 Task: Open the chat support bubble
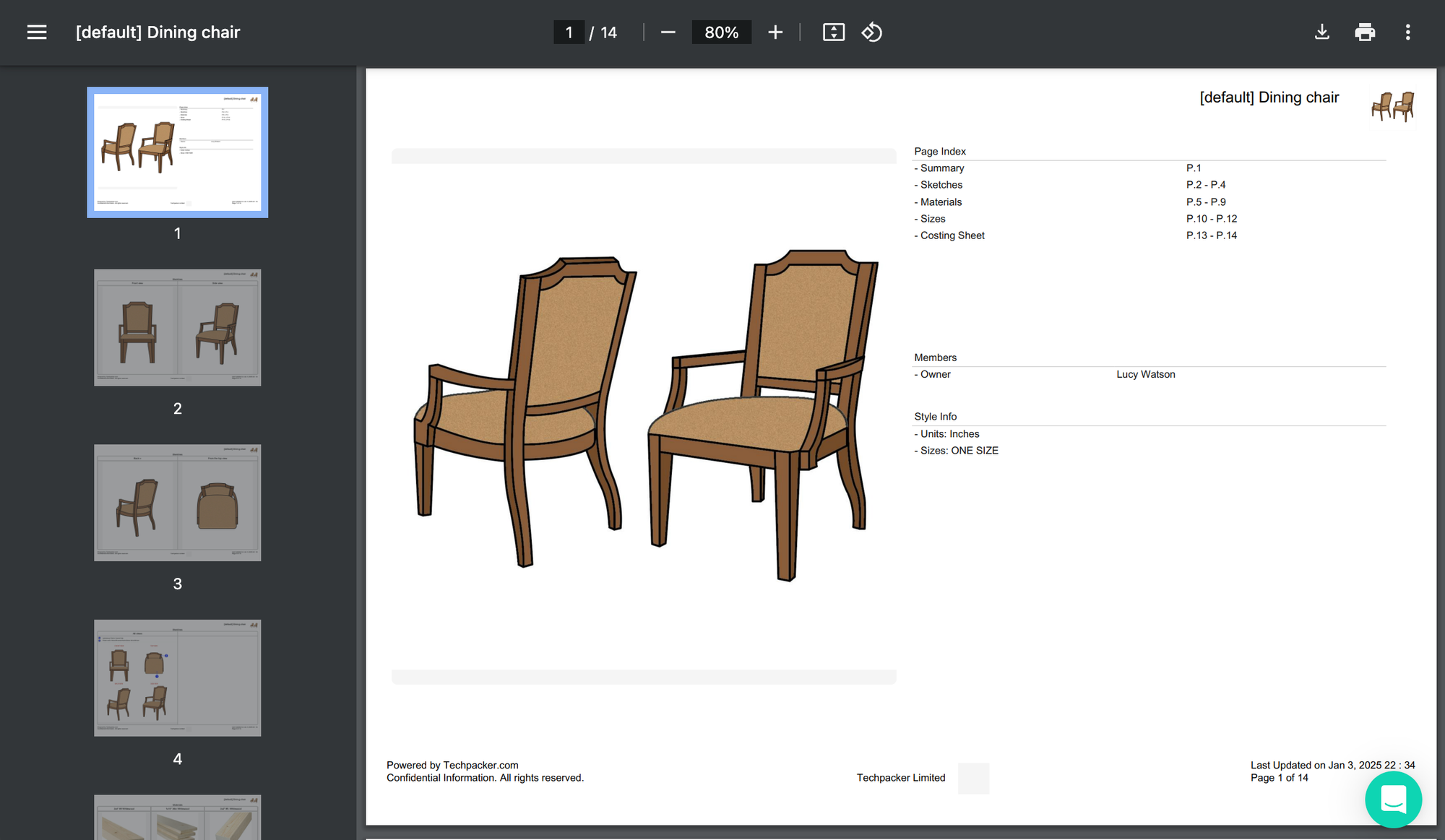pyautogui.click(x=1393, y=800)
